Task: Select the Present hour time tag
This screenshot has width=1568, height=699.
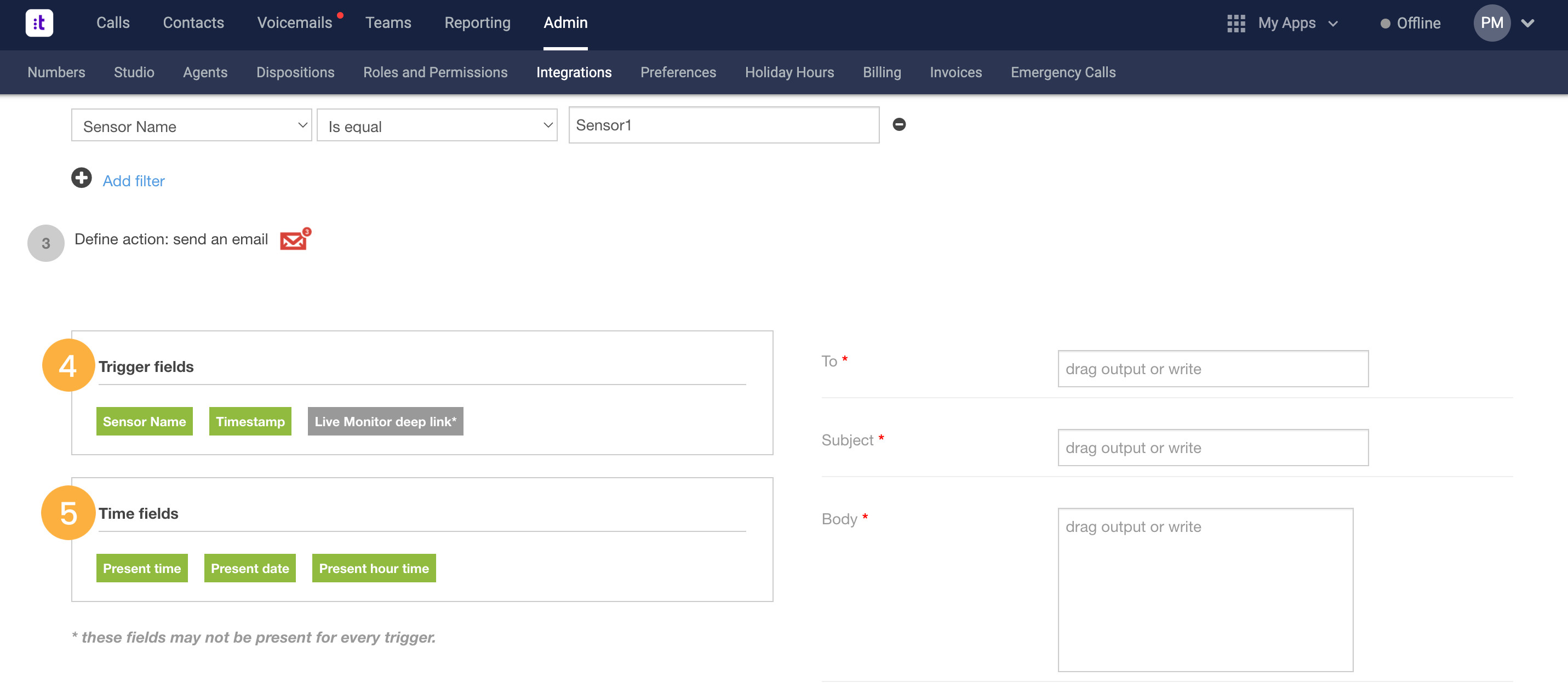Action: (374, 568)
